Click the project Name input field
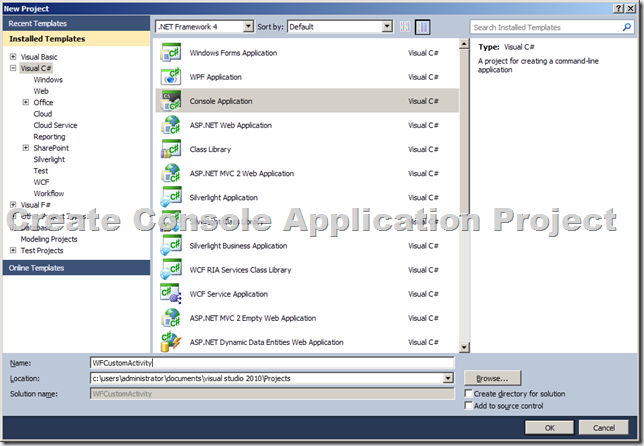This screenshot has height=446, width=644. coord(272,363)
